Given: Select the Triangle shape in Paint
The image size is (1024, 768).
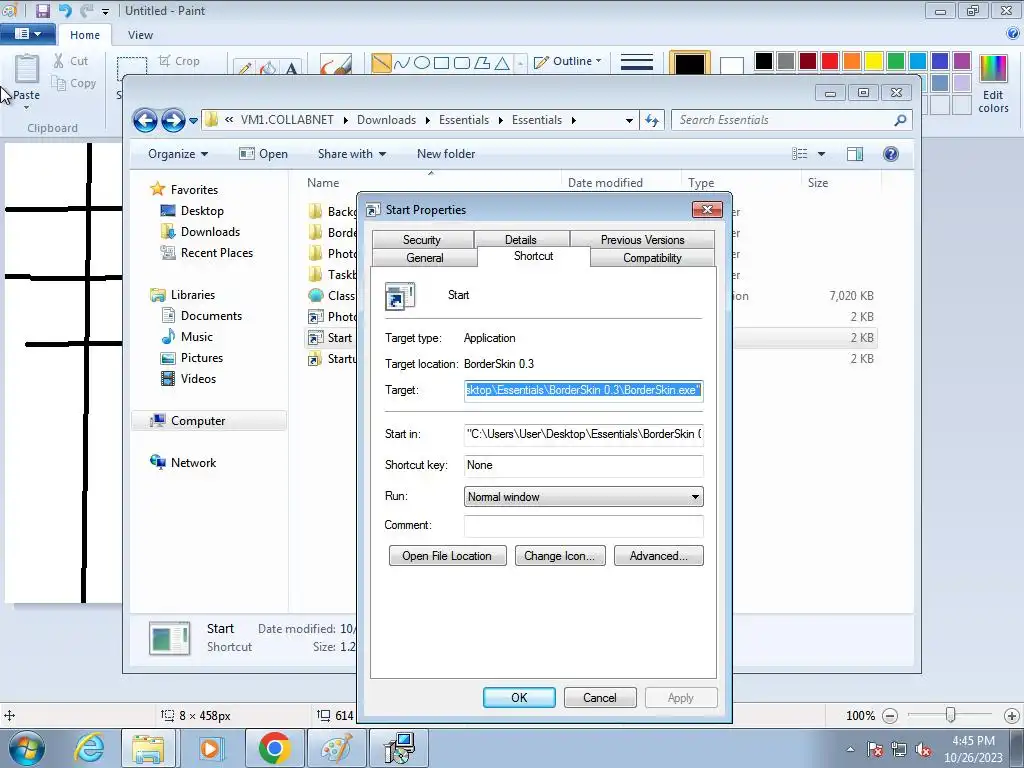Looking at the screenshot, I should (x=502, y=63).
